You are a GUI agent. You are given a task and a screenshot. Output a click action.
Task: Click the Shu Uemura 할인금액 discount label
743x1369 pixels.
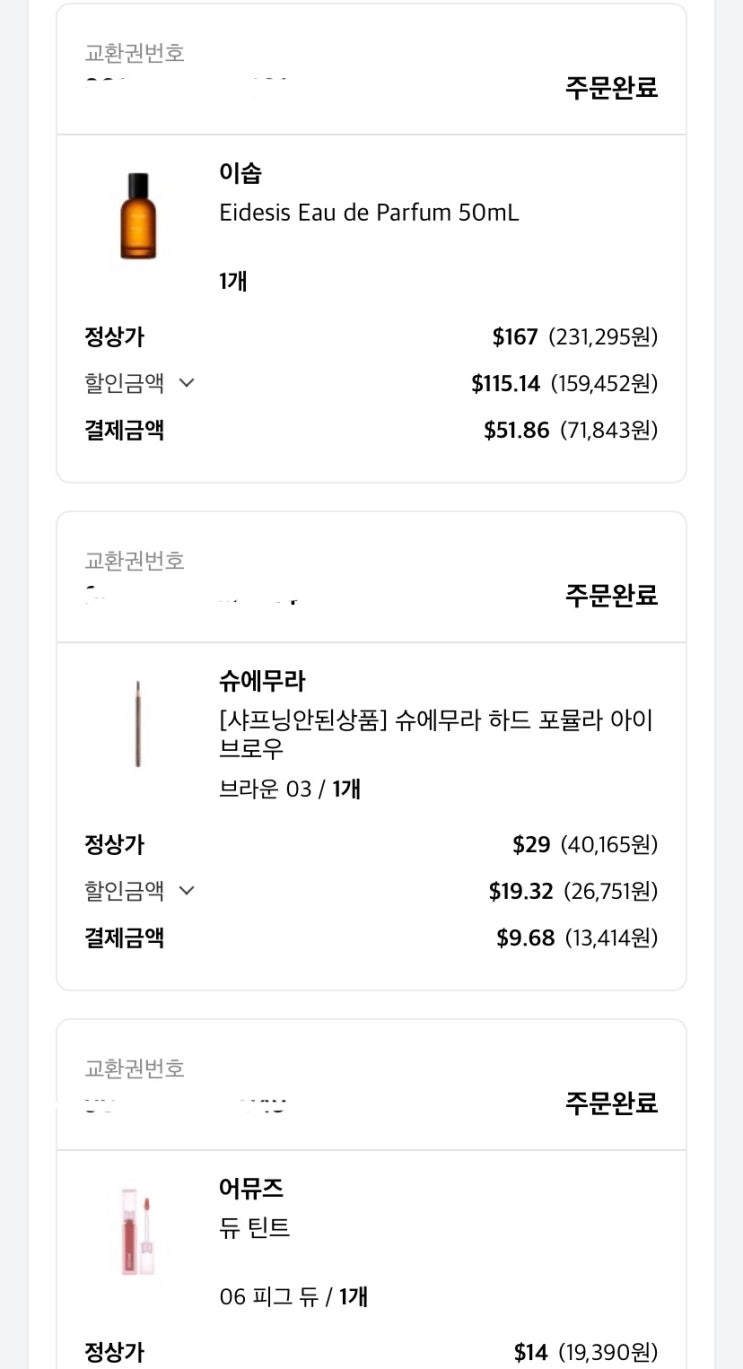124,890
